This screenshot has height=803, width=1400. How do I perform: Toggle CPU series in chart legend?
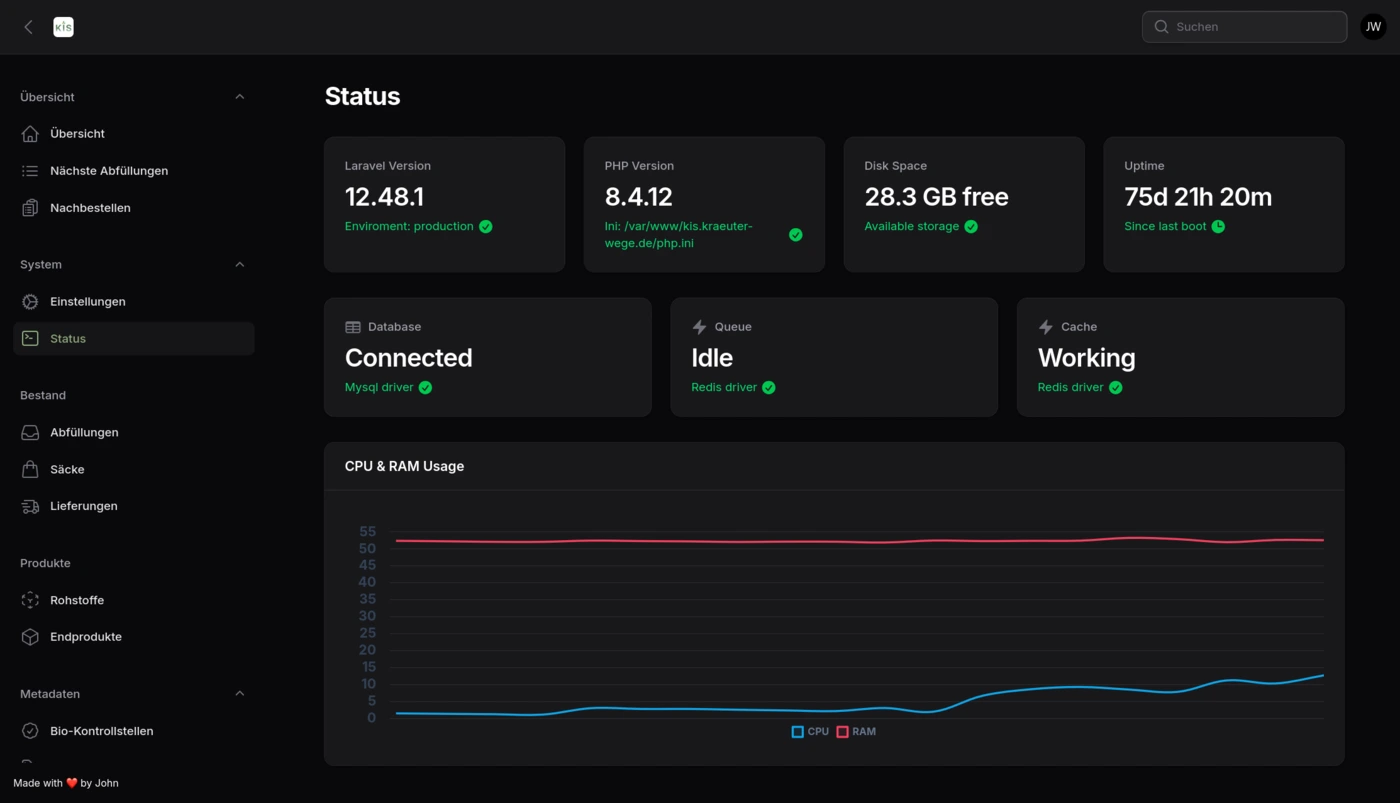[810, 732]
